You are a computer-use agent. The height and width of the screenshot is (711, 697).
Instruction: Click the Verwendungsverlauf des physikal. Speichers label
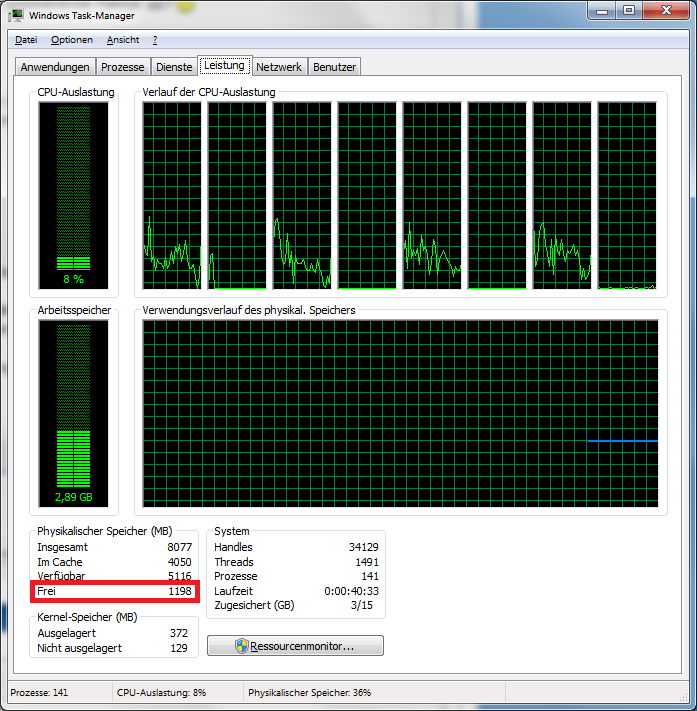(x=249, y=310)
